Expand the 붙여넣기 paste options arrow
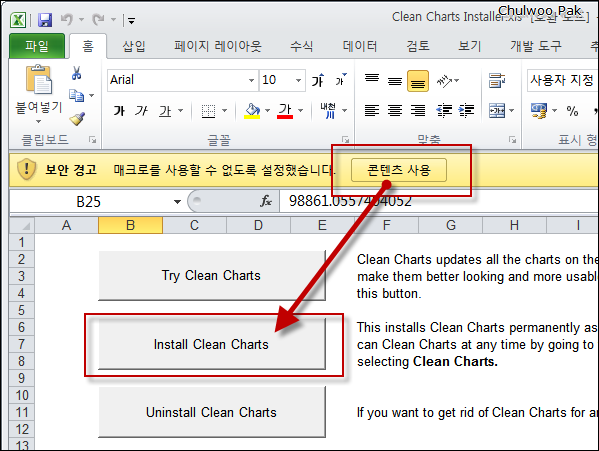 click(x=38, y=122)
